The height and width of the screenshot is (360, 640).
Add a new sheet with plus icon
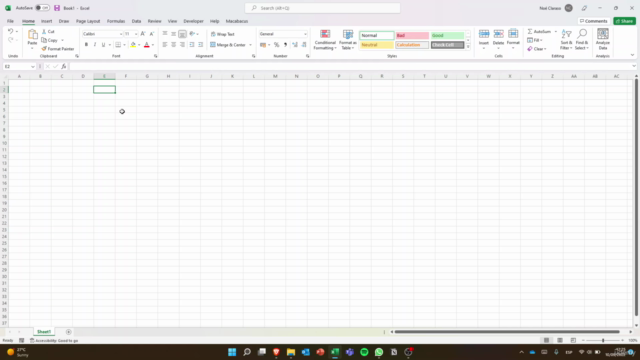click(x=69, y=332)
